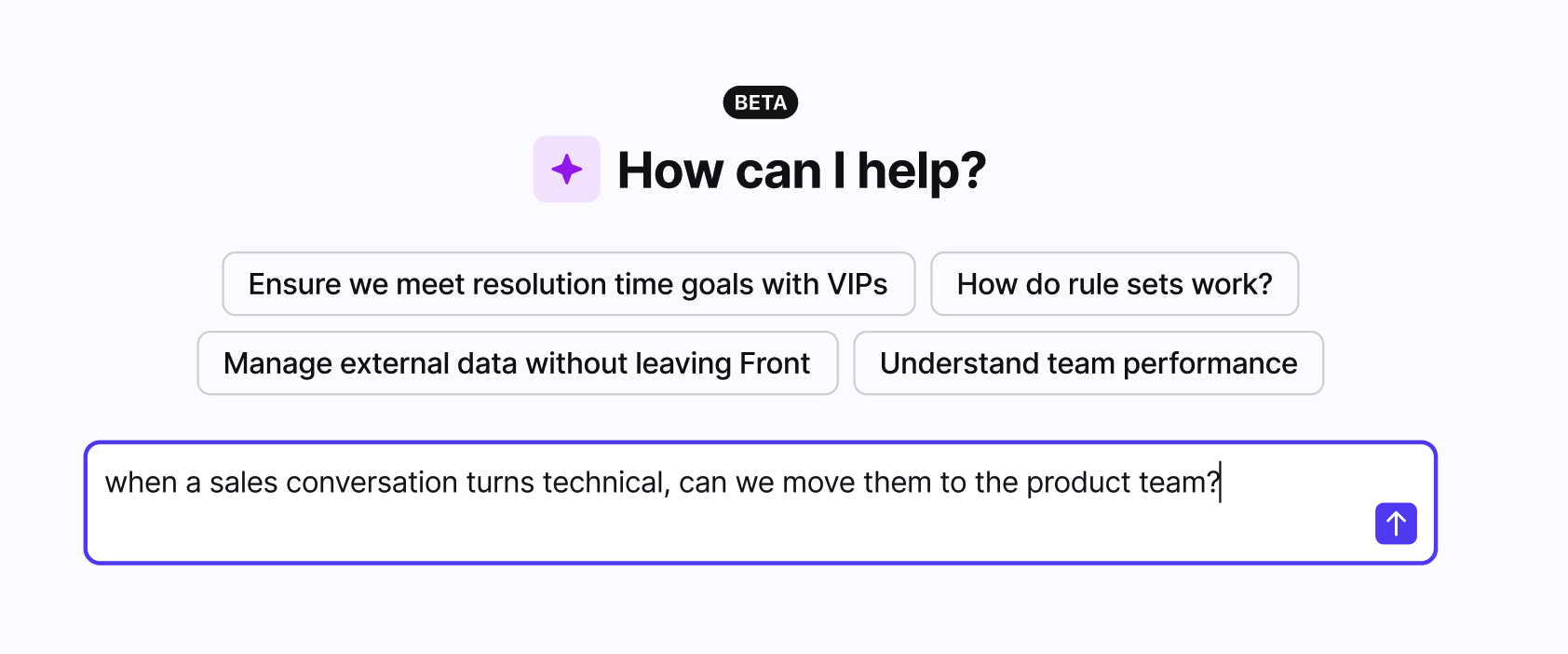
Task: Pick "Manage external data without leaving Front" prompt
Action: pos(517,363)
